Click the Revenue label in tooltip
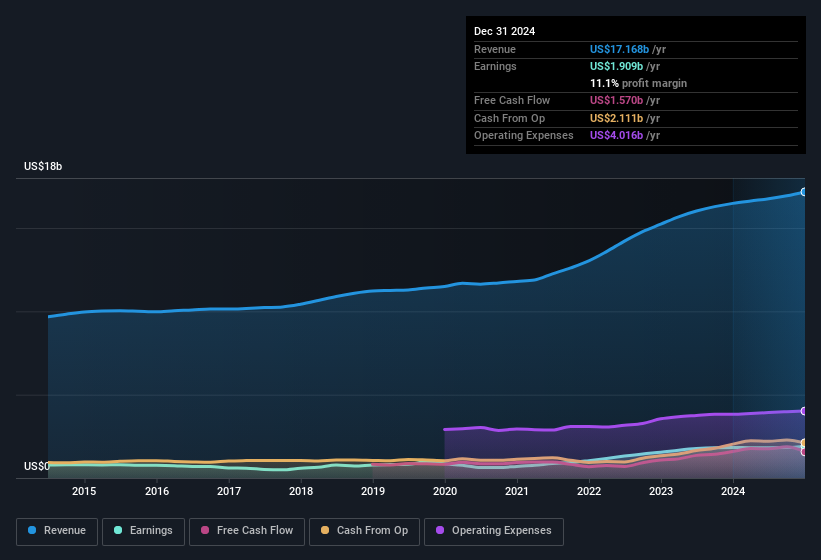The image size is (821, 560). click(495, 49)
